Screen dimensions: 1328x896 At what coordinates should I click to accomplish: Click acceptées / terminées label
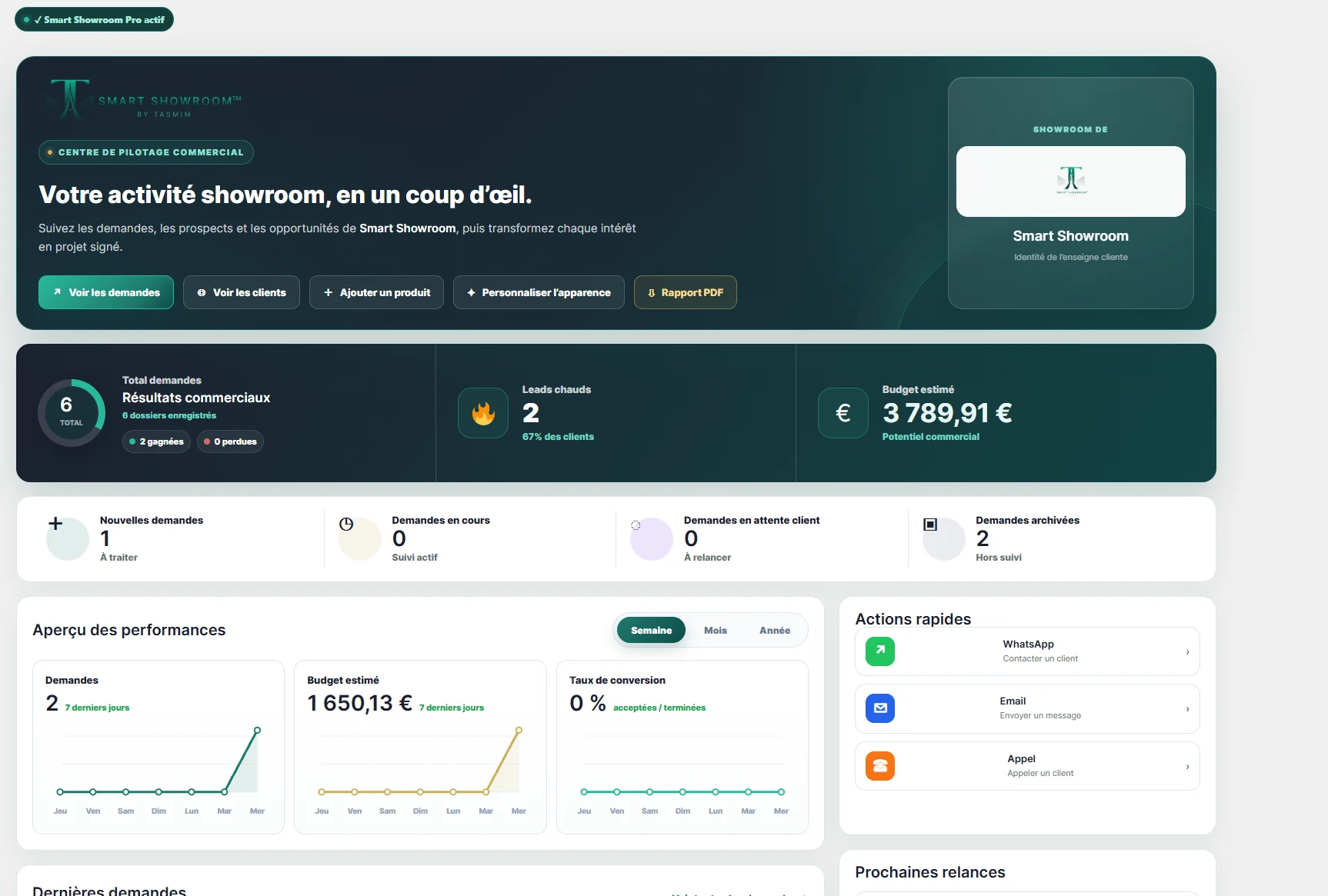(659, 708)
